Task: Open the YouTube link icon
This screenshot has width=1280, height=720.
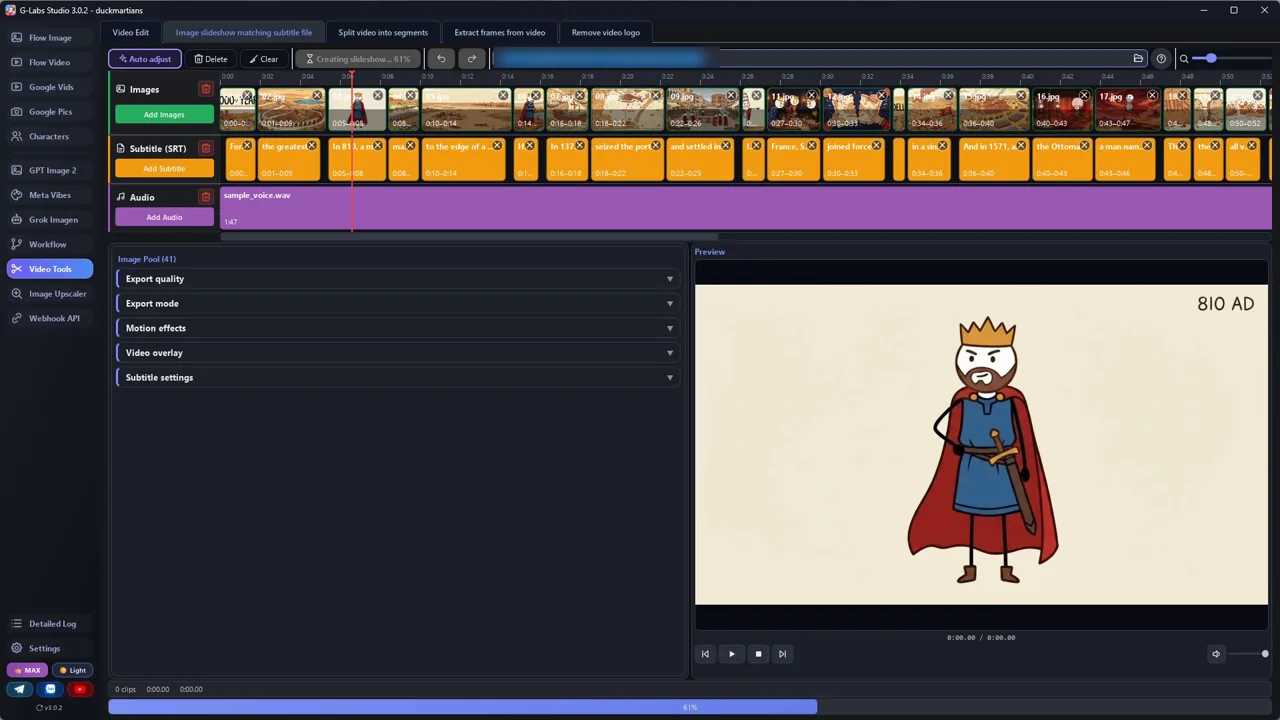Action: point(80,689)
